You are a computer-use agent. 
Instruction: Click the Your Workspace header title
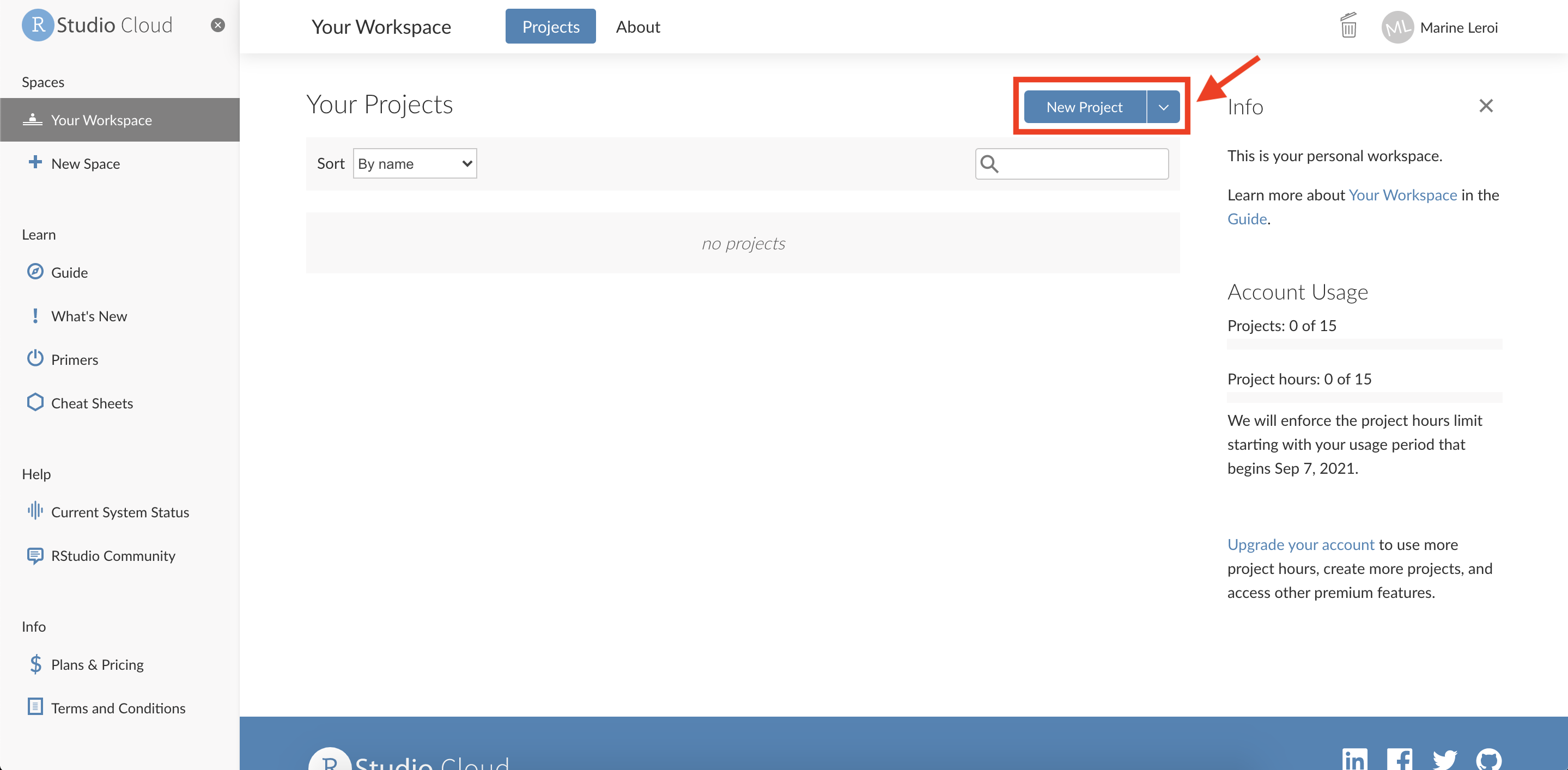381,27
